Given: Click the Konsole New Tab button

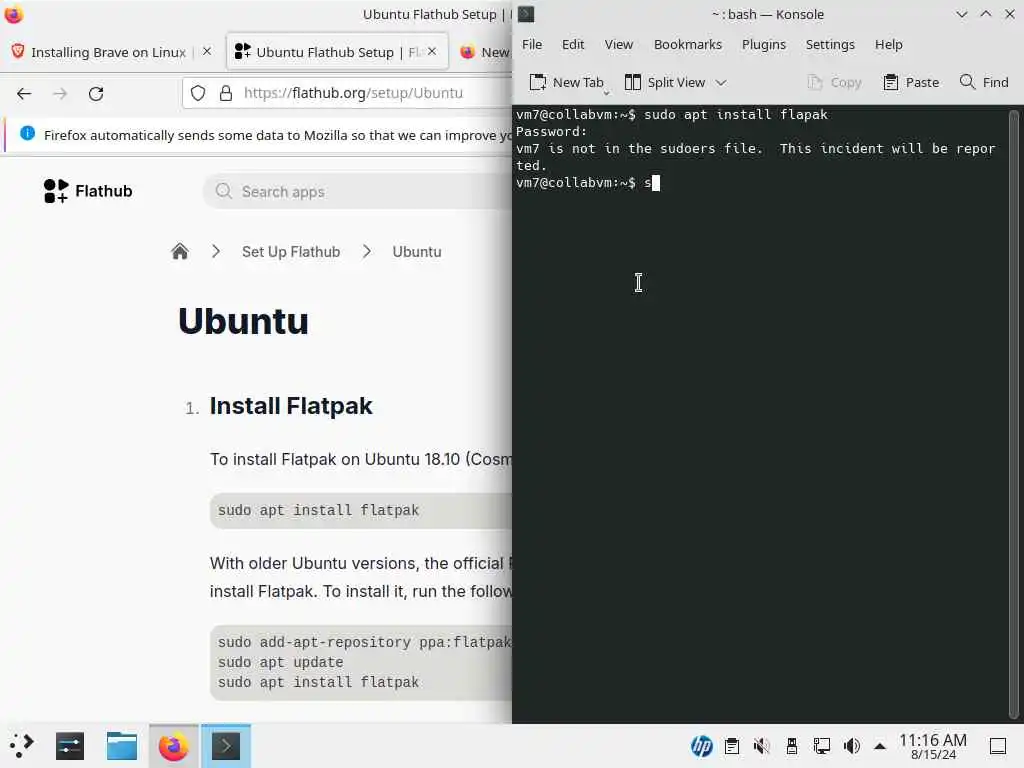Looking at the screenshot, I should click(x=566, y=82).
